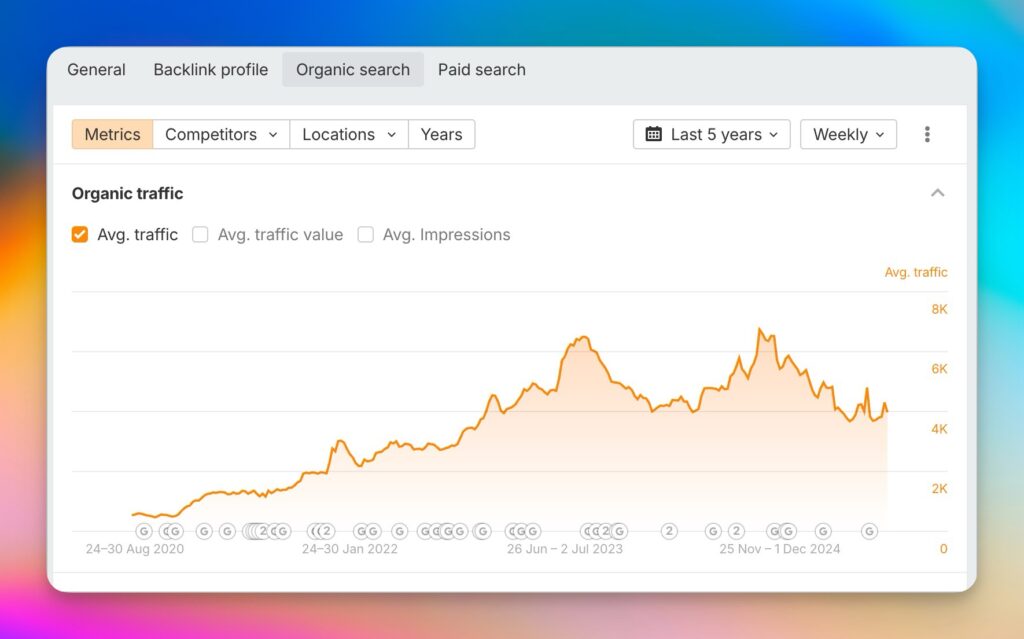Click the leftmost Google update marker

pyautogui.click(x=143, y=531)
